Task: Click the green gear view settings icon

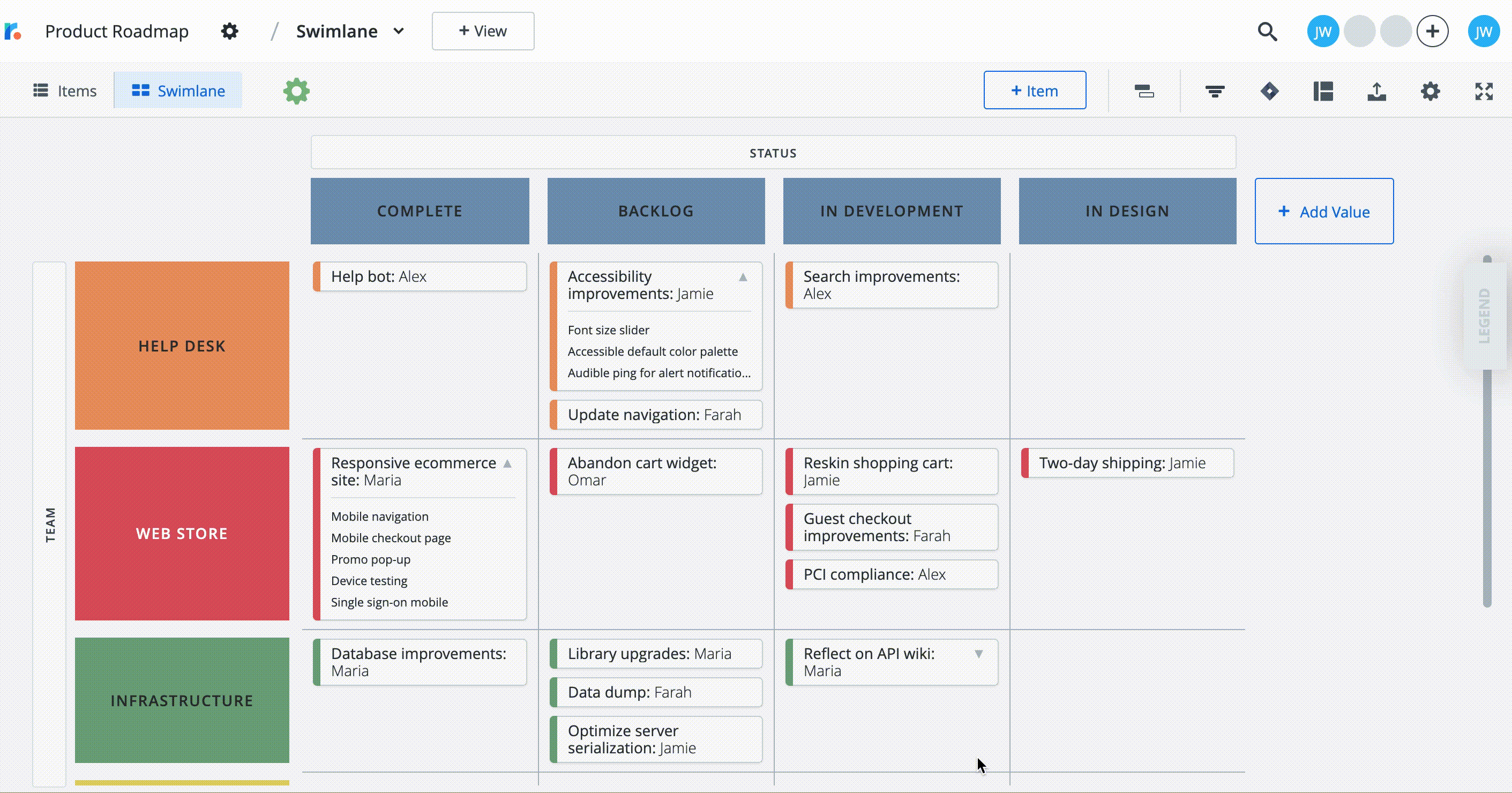Action: [x=296, y=91]
